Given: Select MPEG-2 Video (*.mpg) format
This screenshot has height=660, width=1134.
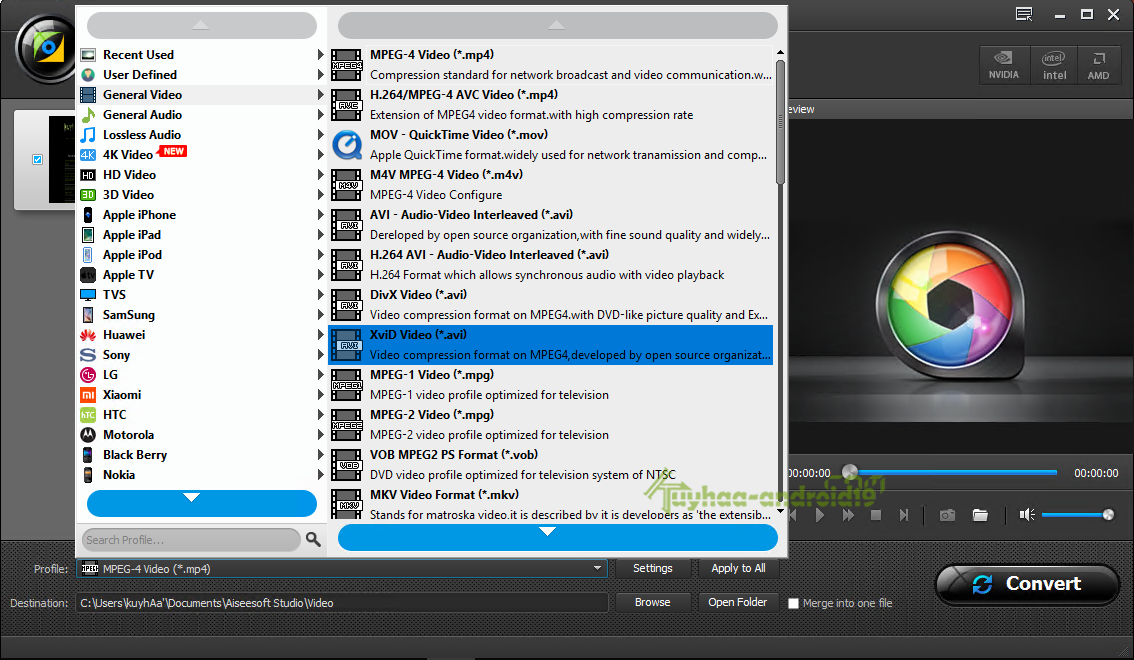Looking at the screenshot, I should click(x=551, y=424).
